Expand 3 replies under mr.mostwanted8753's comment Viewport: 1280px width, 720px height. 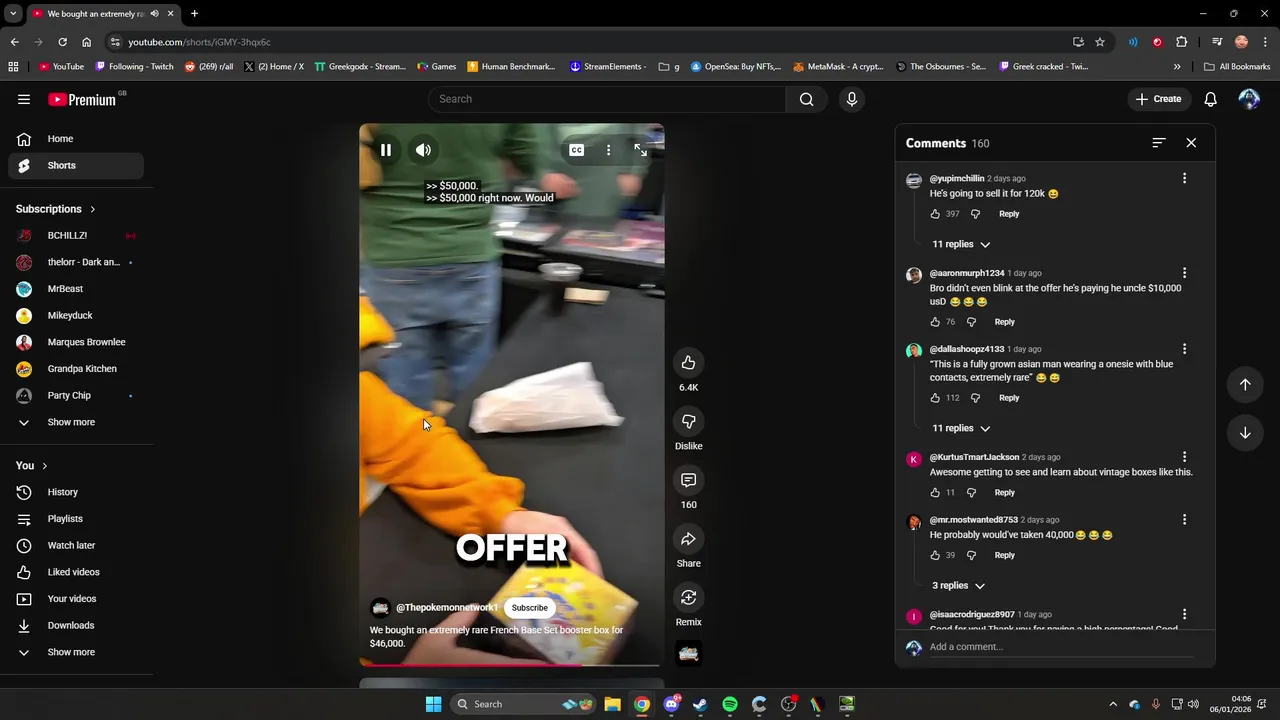click(958, 586)
